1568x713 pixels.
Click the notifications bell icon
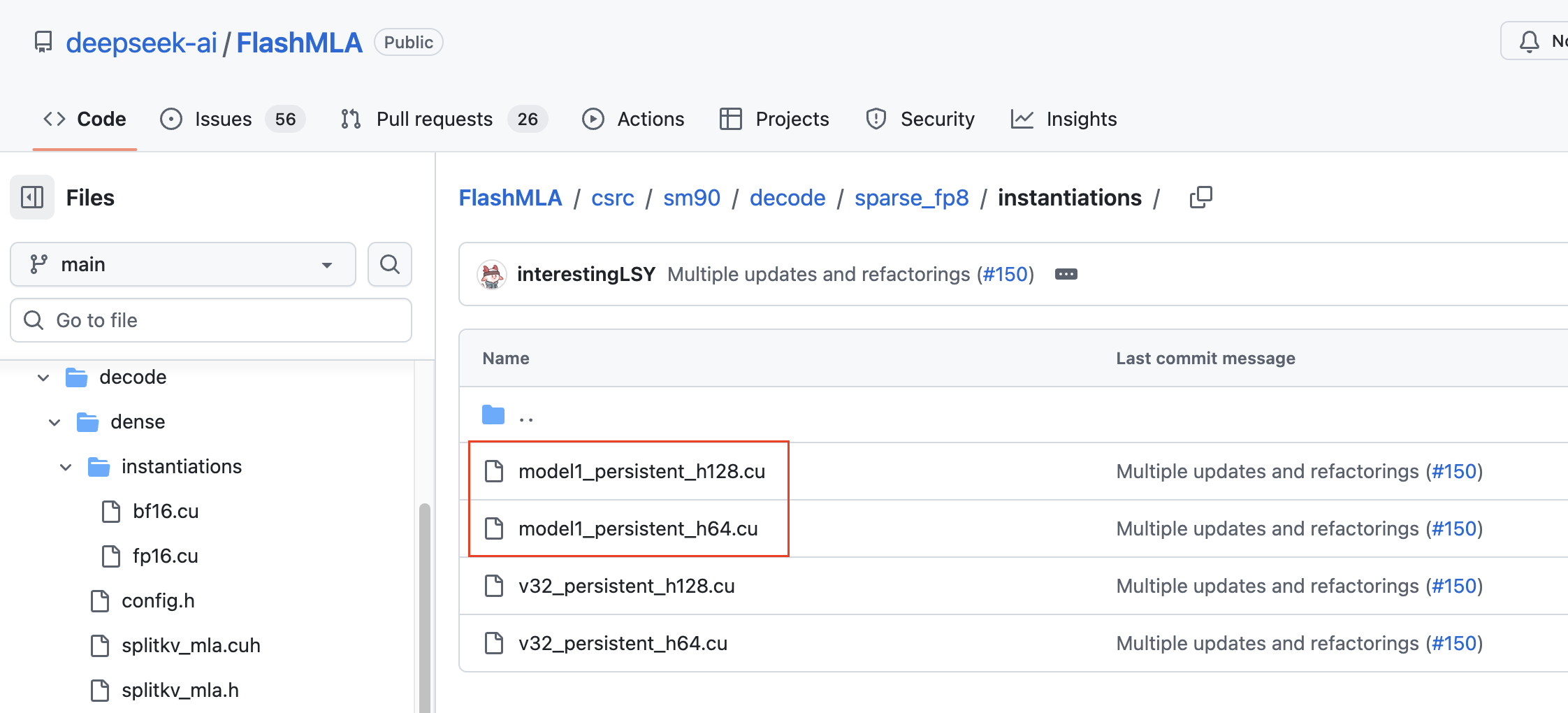tap(1529, 42)
